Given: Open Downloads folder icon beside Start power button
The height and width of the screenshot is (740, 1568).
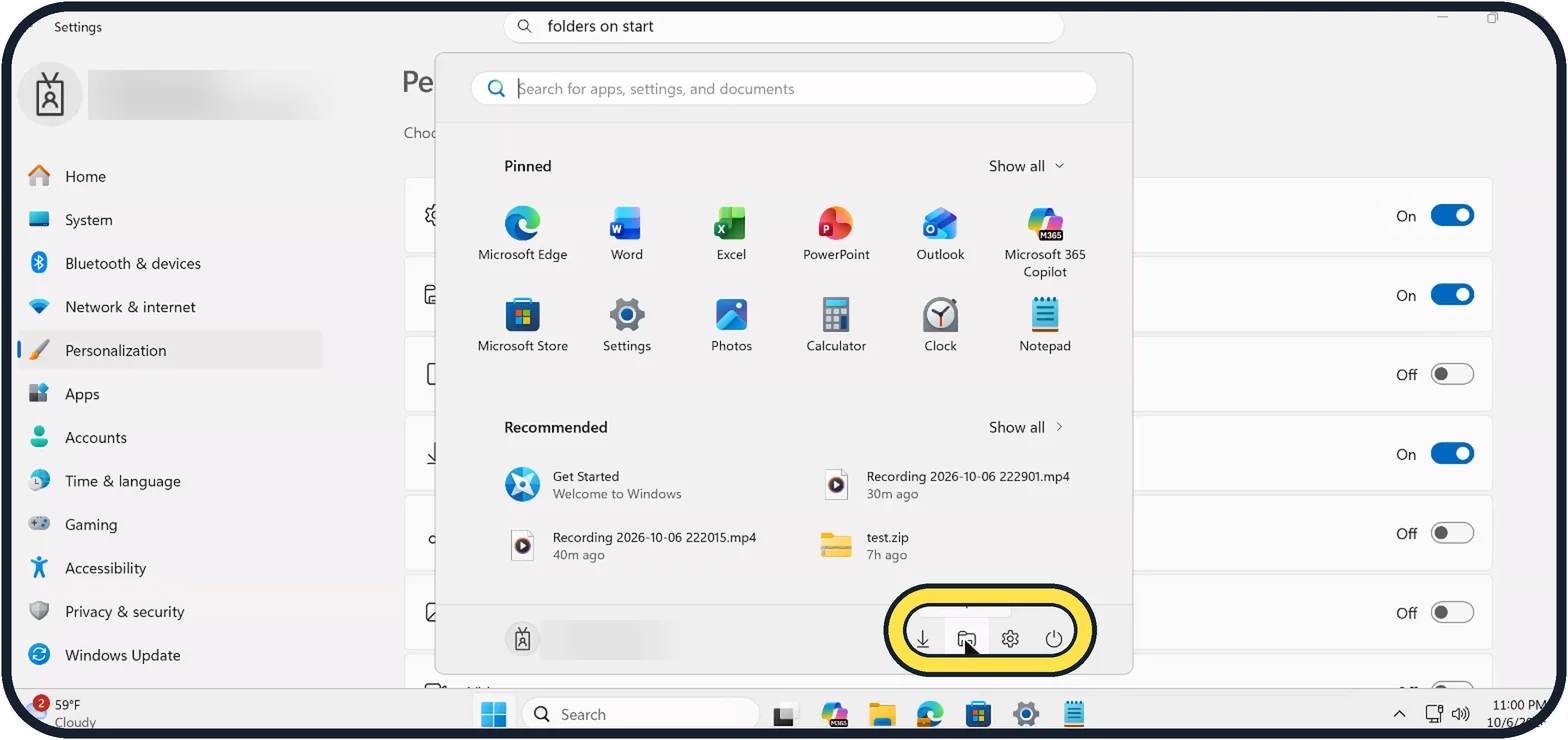Looking at the screenshot, I should (923, 639).
